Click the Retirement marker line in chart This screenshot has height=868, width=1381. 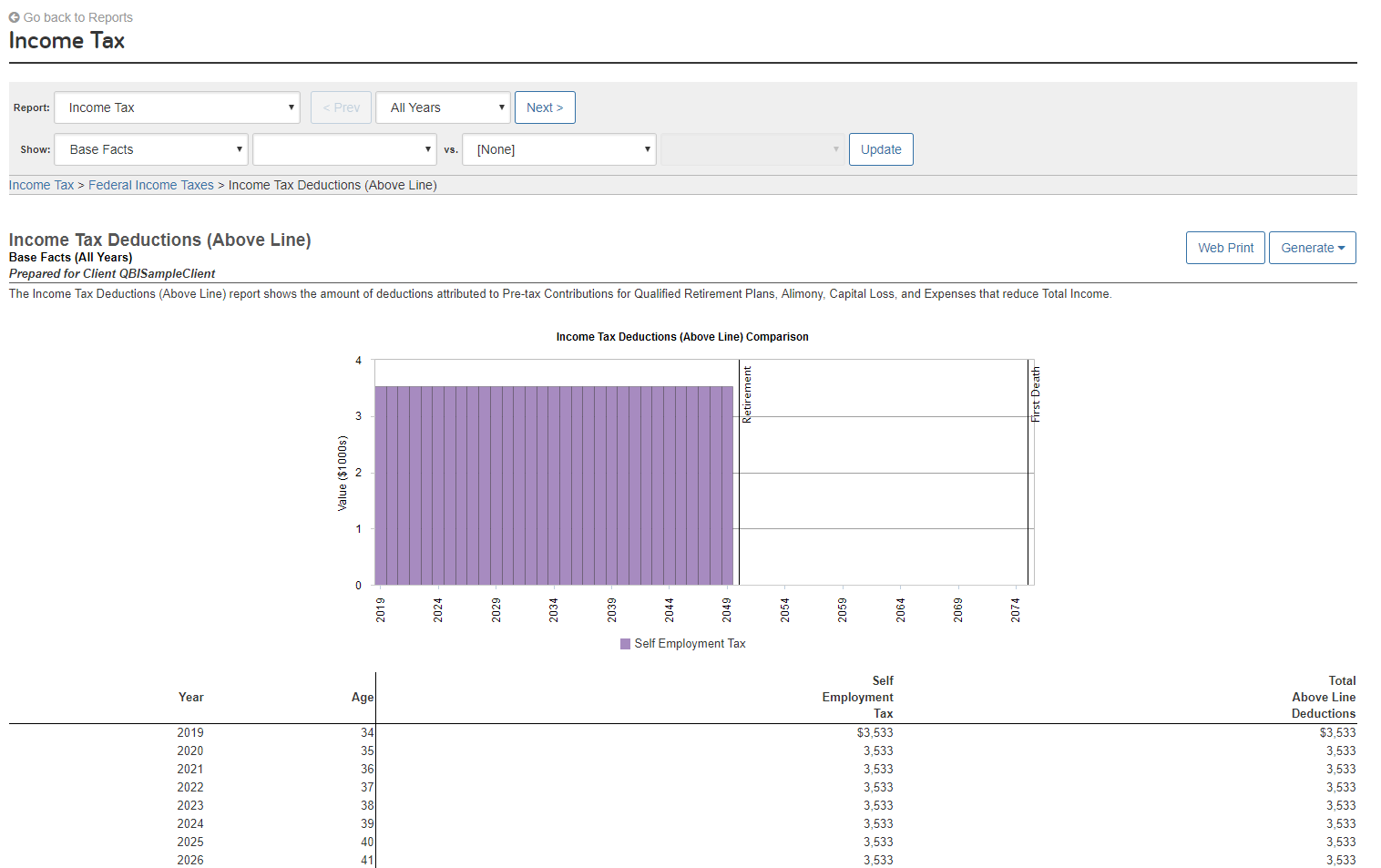click(x=740, y=474)
